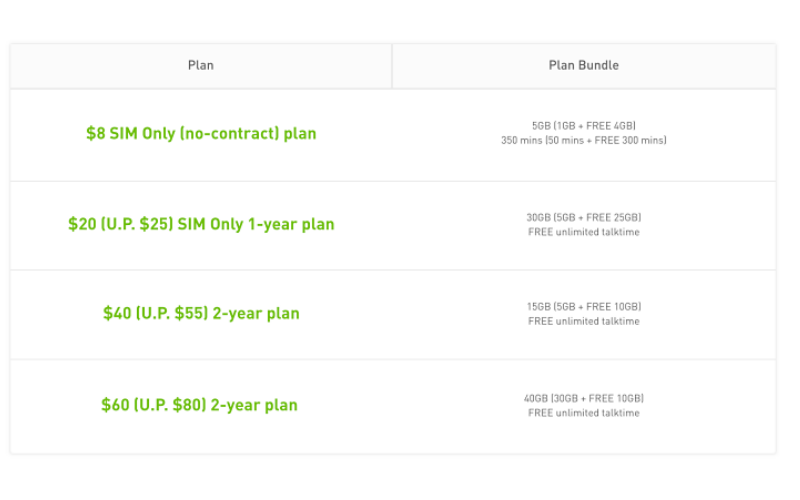This screenshot has height=500, width=800.
Task: Click the Plan Bundle column header
Action: pyautogui.click(x=583, y=66)
